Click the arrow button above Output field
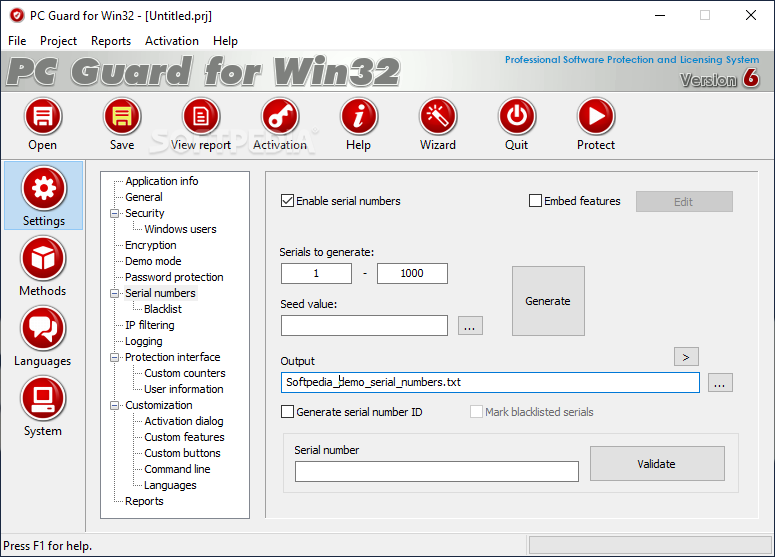 point(686,357)
